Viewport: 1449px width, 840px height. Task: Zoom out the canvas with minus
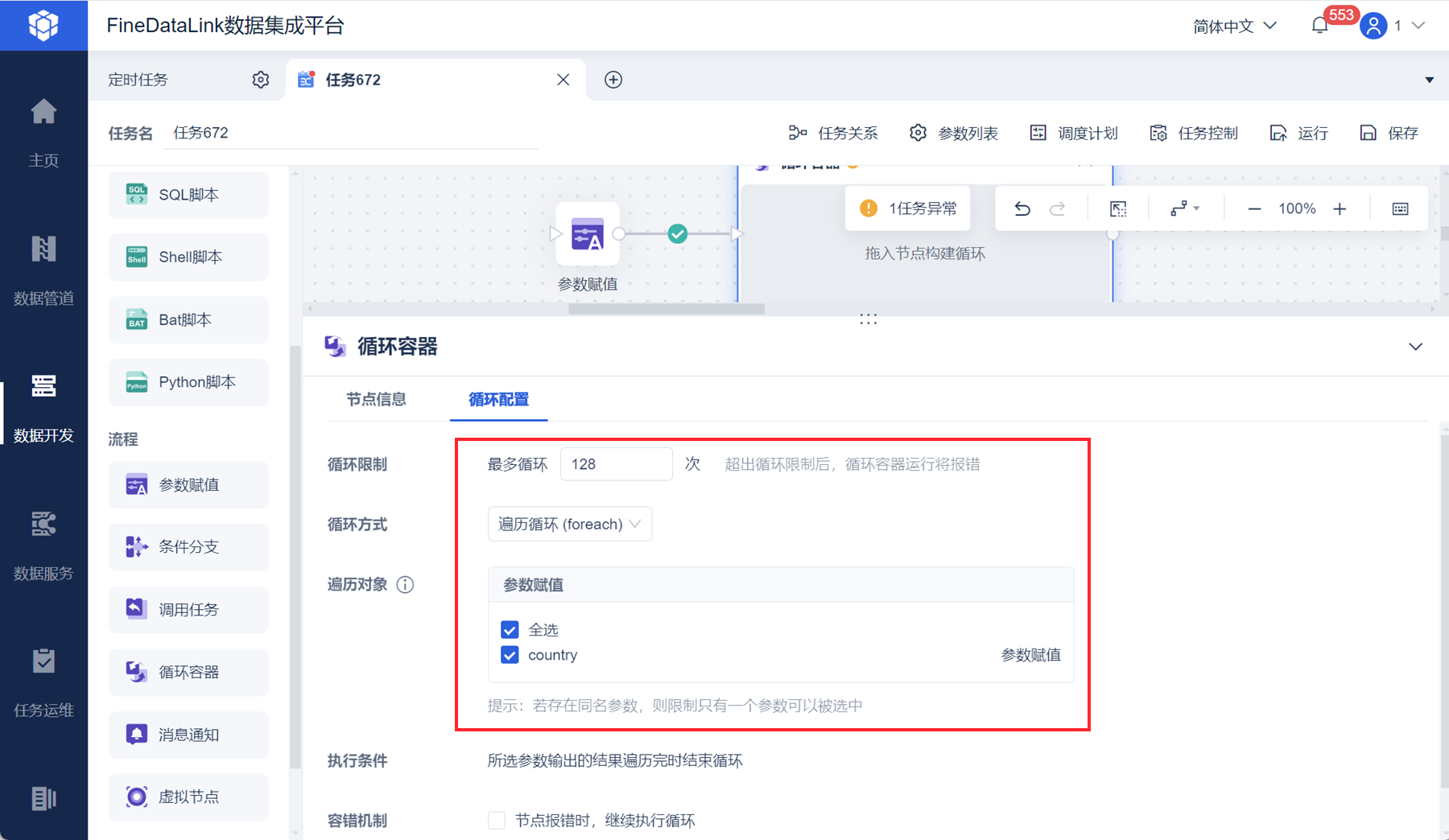[1254, 209]
